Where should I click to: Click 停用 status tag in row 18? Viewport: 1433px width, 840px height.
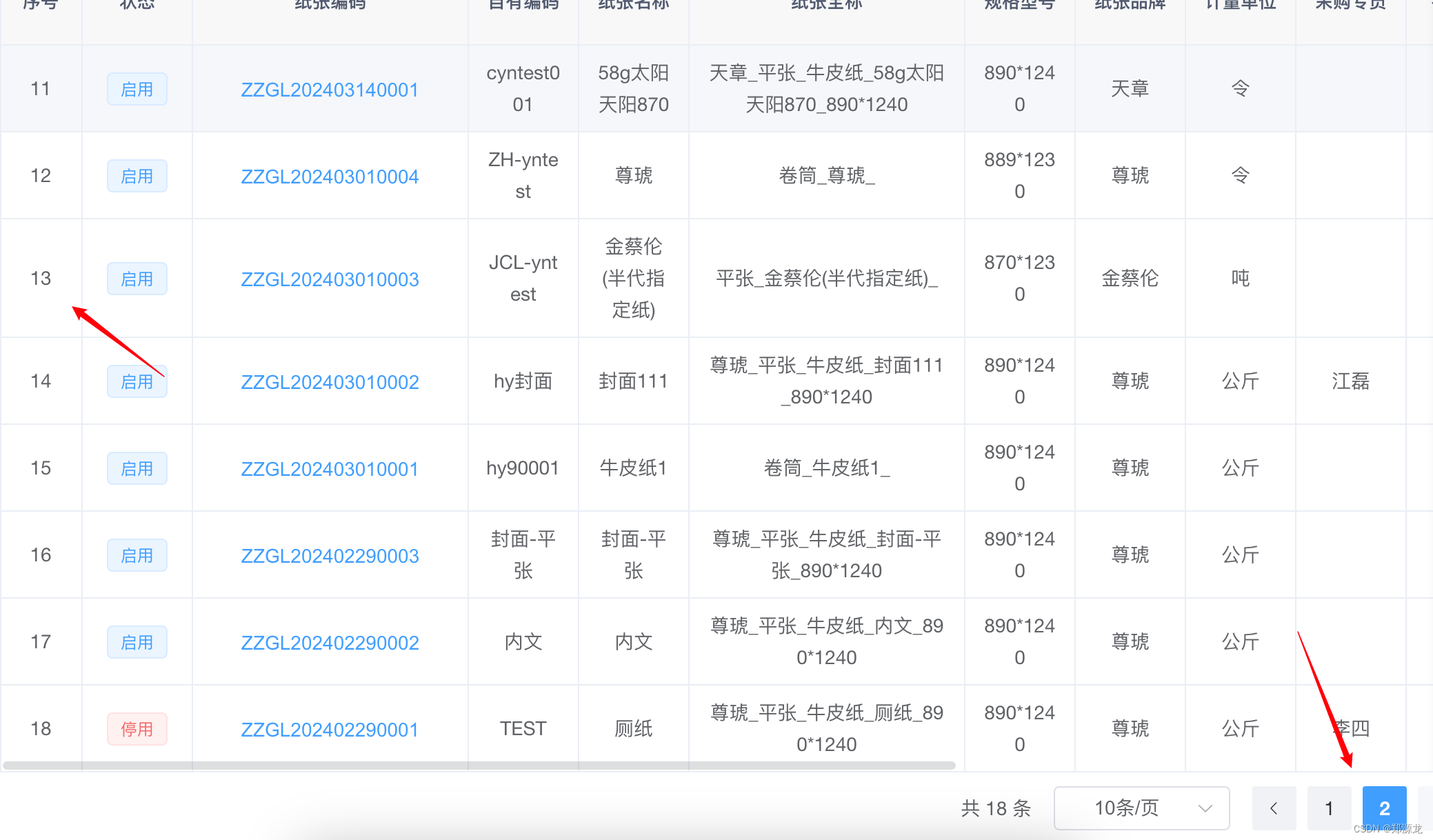[137, 730]
